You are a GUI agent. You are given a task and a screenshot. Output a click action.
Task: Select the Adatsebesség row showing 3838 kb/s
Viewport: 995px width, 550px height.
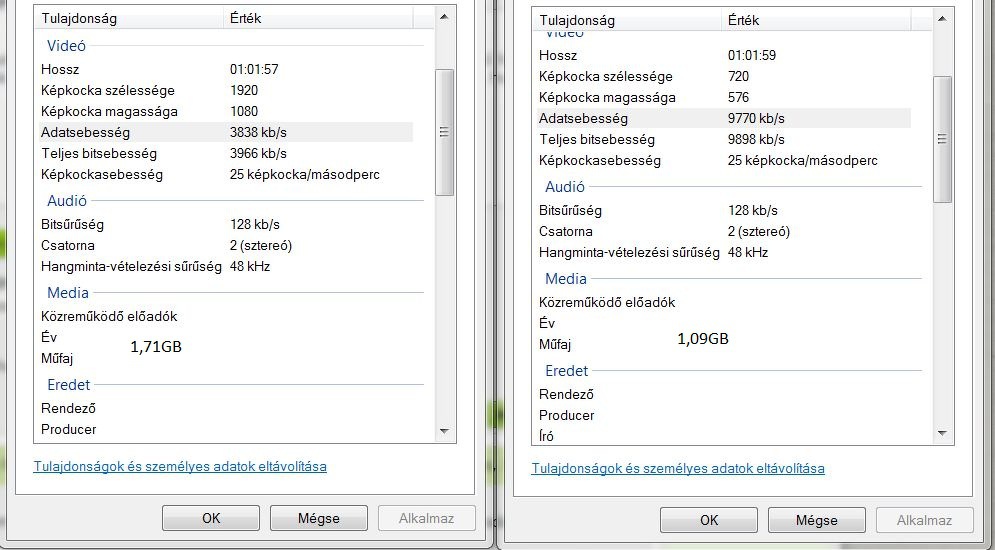[226, 132]
